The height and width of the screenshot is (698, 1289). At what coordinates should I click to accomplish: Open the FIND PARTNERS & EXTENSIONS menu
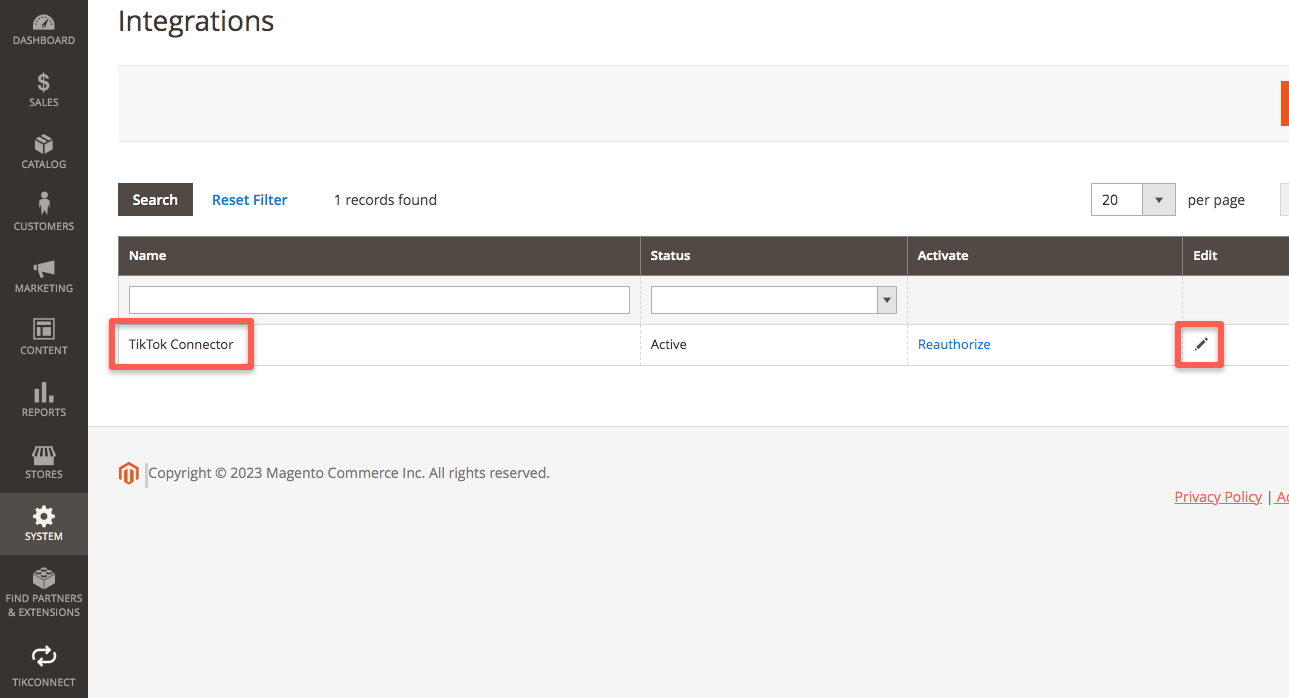(44, 588)
